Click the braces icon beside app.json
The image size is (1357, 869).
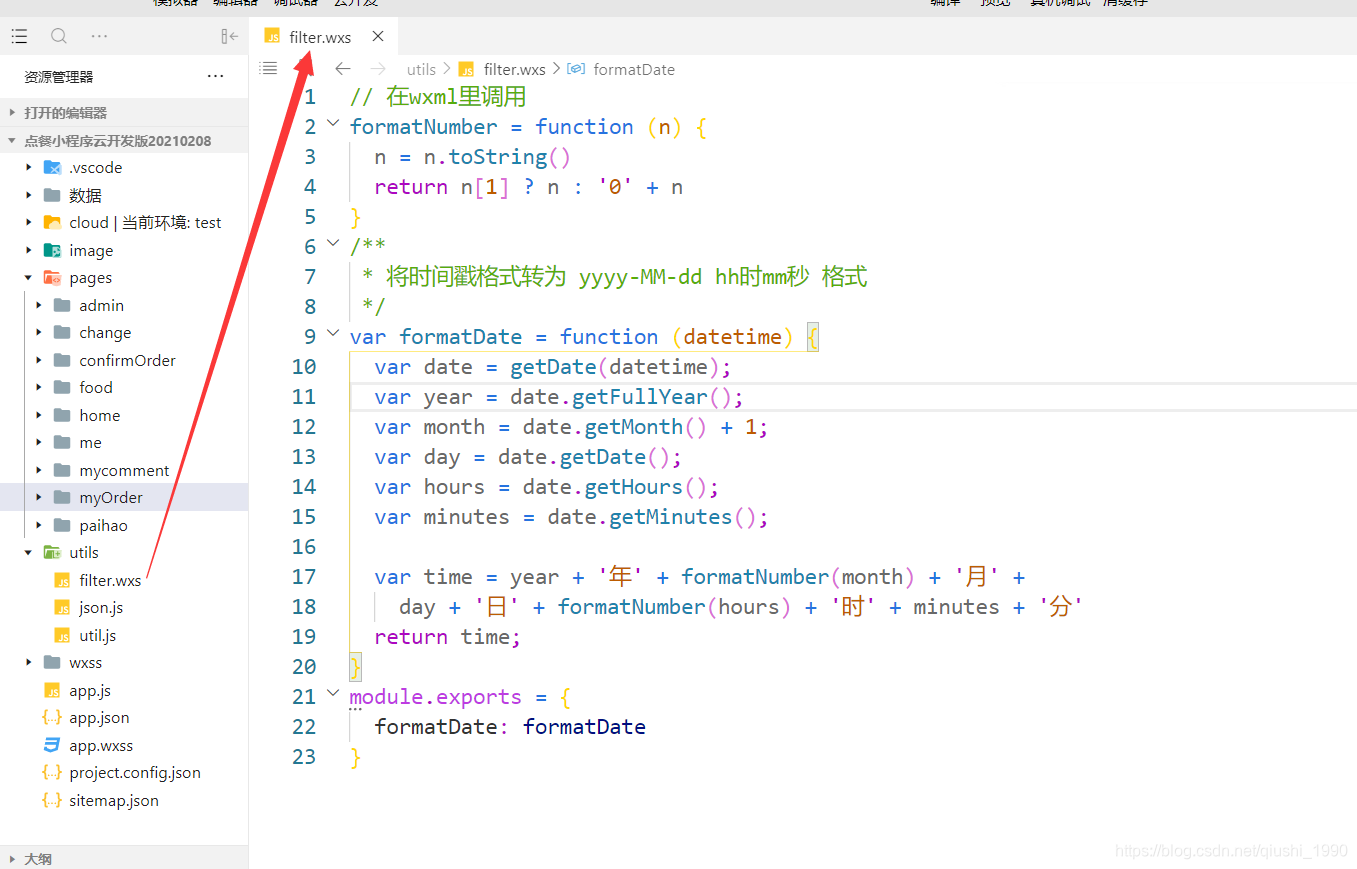click(x=52, y=717)
